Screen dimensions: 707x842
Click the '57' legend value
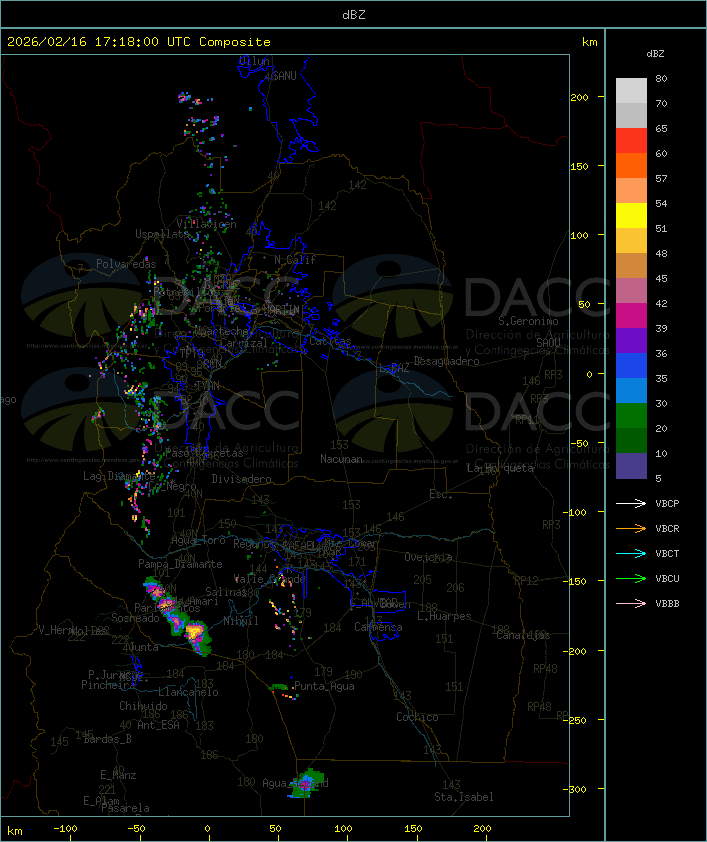pyautogui.click(x=661, y=179)
